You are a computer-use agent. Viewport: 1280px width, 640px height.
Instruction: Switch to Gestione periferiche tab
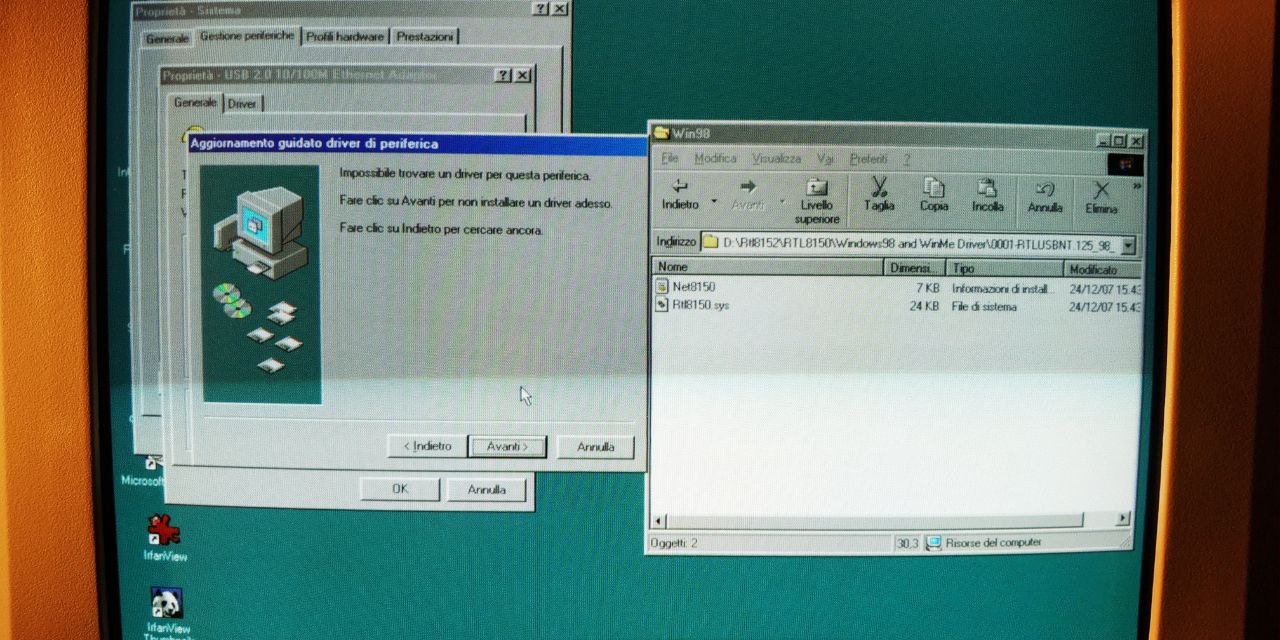(x=247, y=35)
